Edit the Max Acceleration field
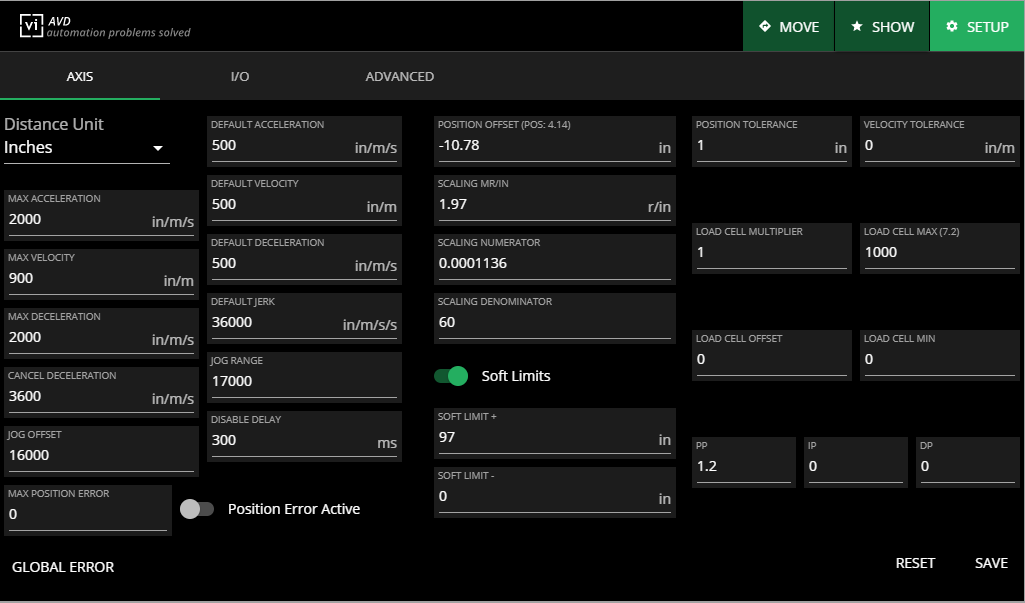 (101, 216)
